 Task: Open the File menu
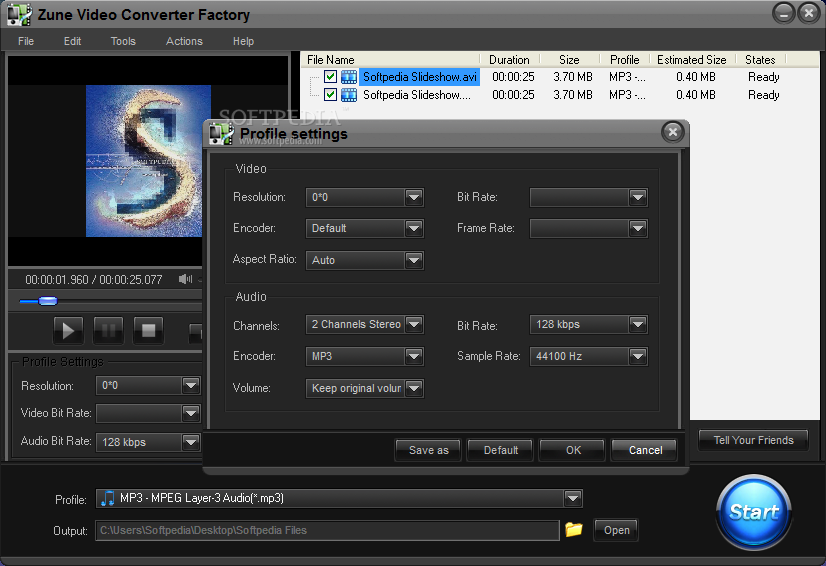pos(26,41)
